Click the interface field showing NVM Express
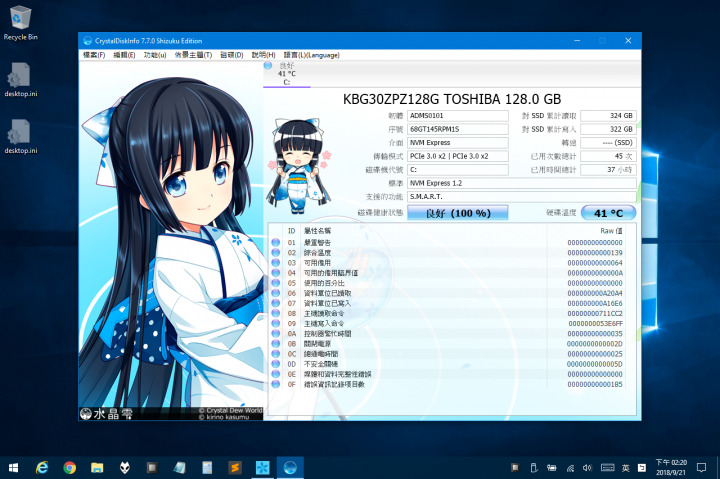The height and width of the screenshot is (479, 720). [x=458, y=143]
